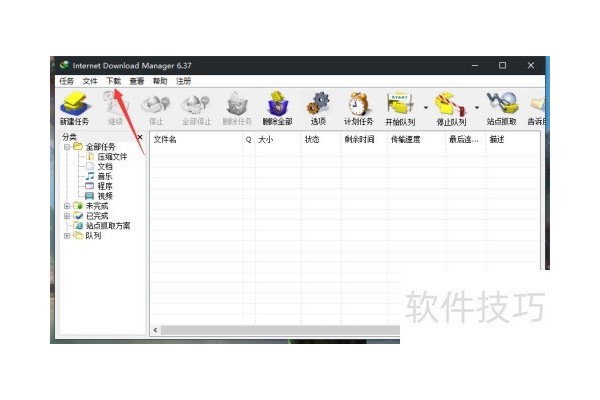600x400 pixels.
Task: Select 未完成 folder
Action: 91,206
